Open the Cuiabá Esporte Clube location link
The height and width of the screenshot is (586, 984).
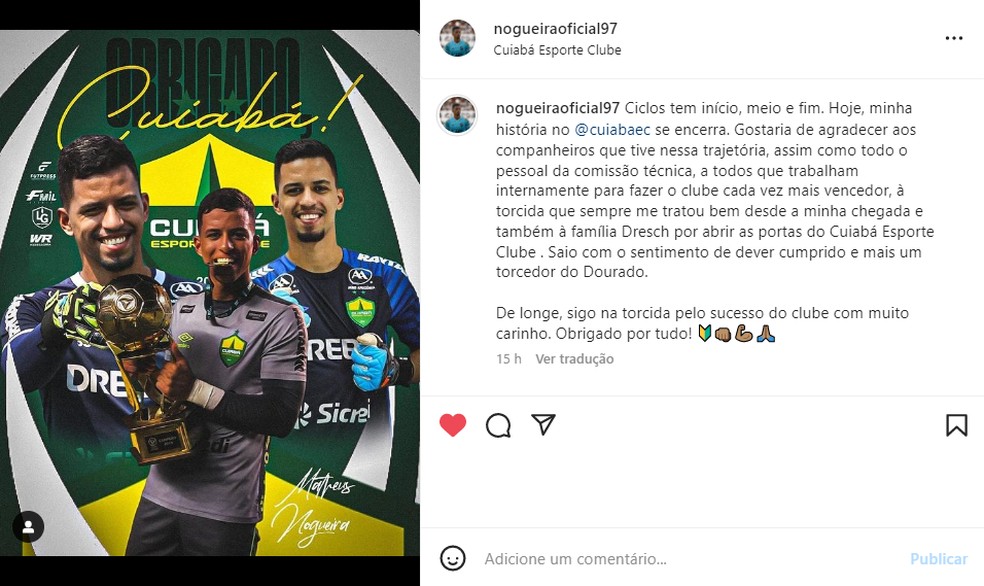(557, 50)
